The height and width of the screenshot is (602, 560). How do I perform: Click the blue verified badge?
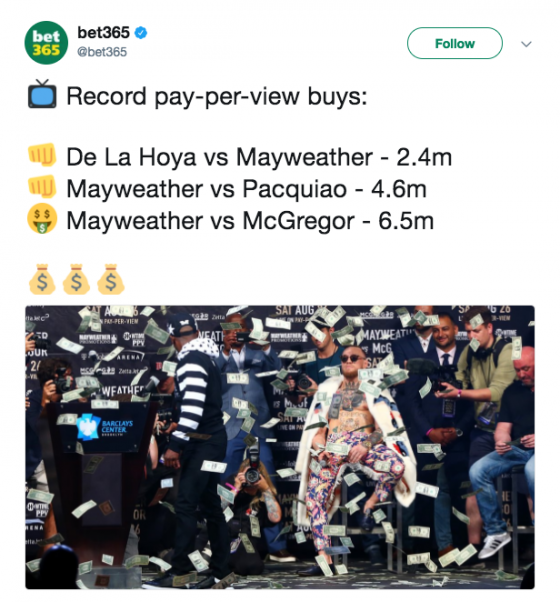pyautogui.click(x=141, y=33)
